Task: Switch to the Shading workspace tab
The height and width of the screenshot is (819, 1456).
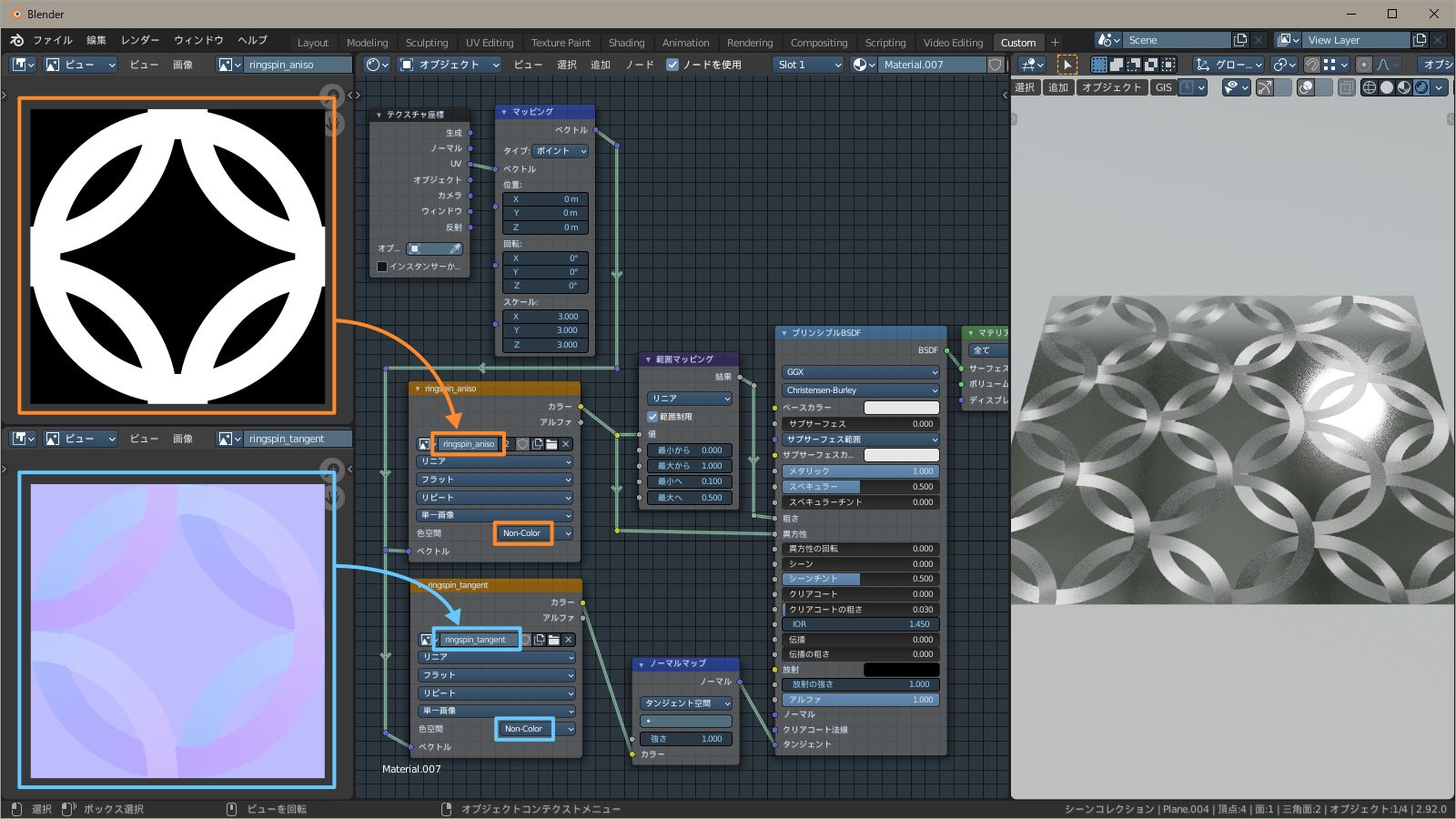Action: point(626,43)
